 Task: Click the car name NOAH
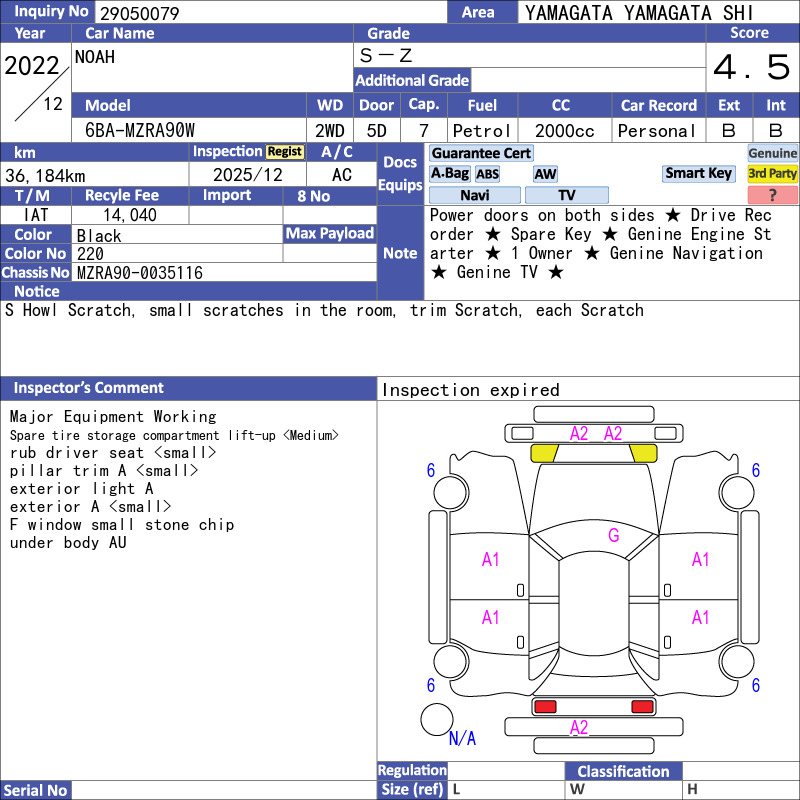pyautogui.click(x=95, y=57)
